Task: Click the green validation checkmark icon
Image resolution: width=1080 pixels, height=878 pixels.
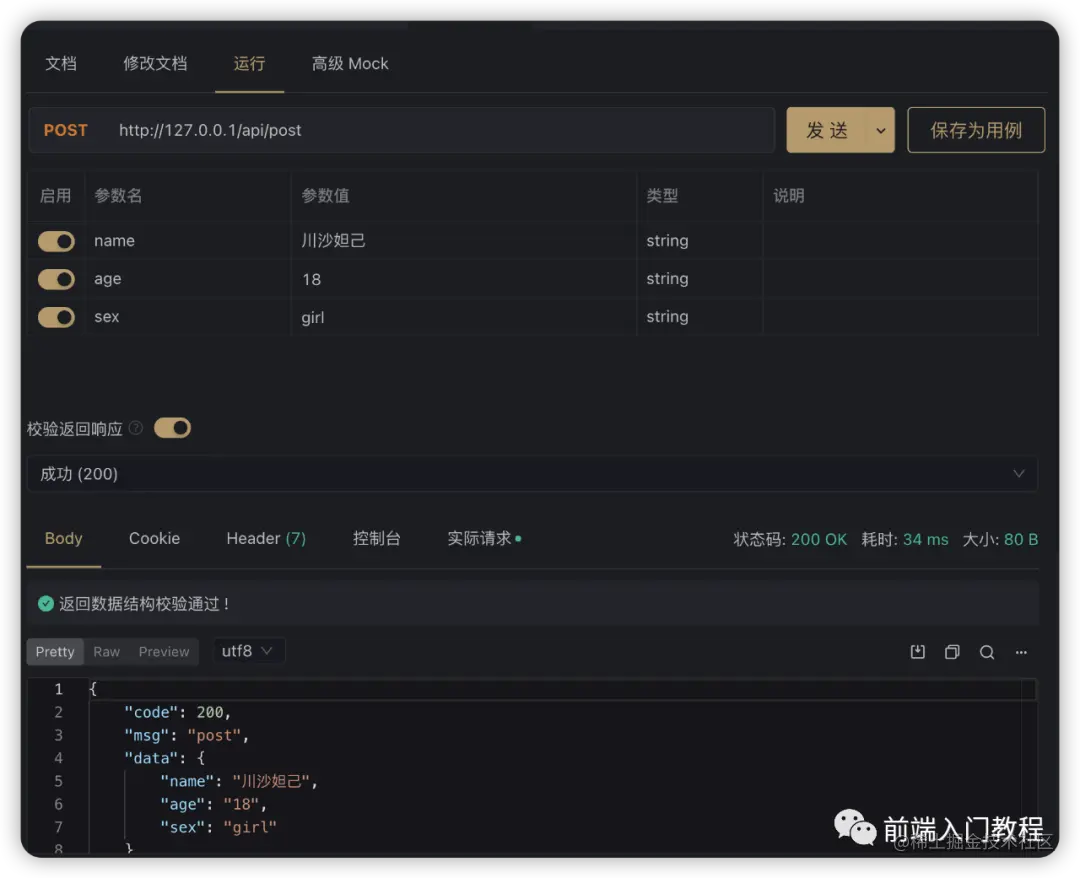Action: tap(46, 604)
